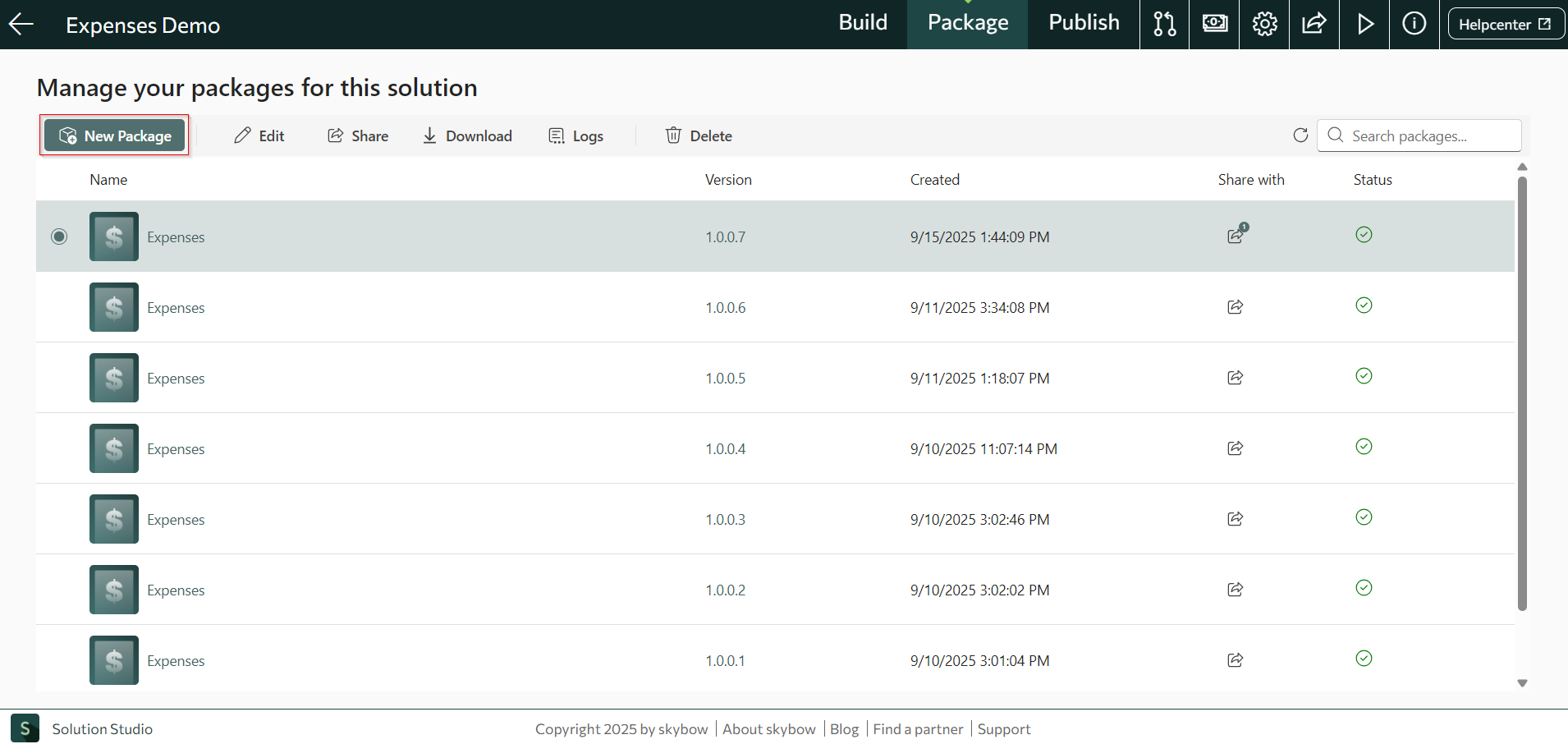Open the info icon in top bar

pyautogui.click(x=1414, y=25)
